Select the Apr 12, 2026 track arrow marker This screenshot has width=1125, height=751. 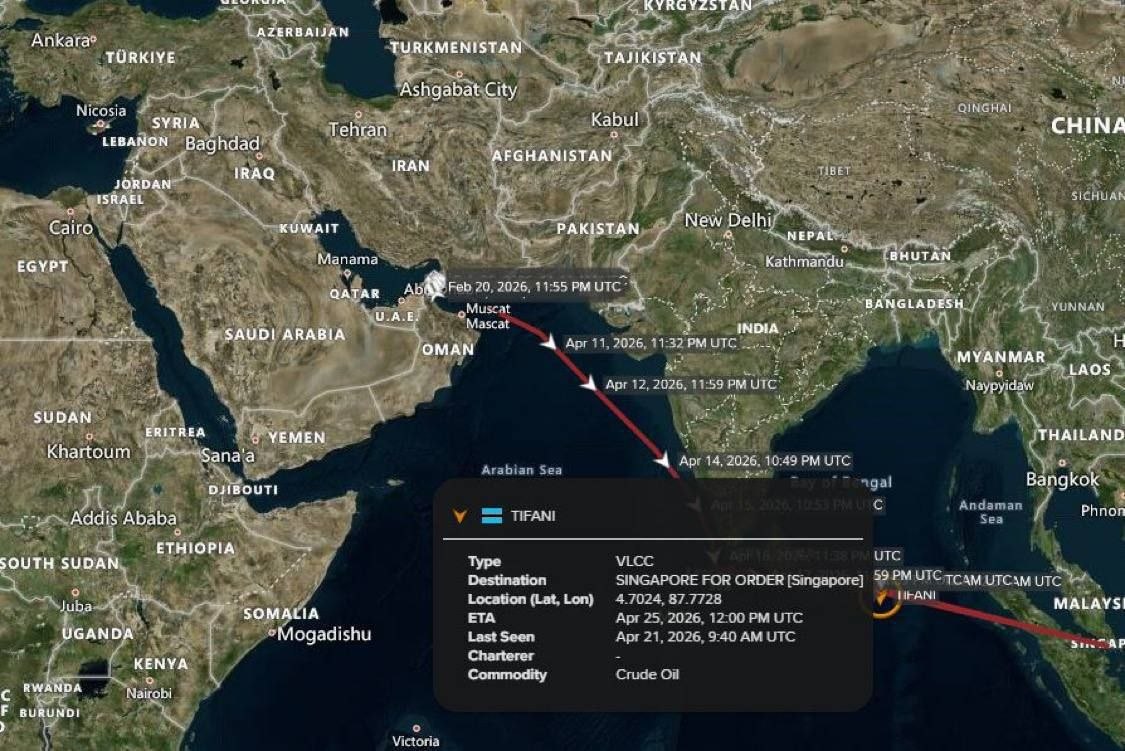(x=588, y=384)
